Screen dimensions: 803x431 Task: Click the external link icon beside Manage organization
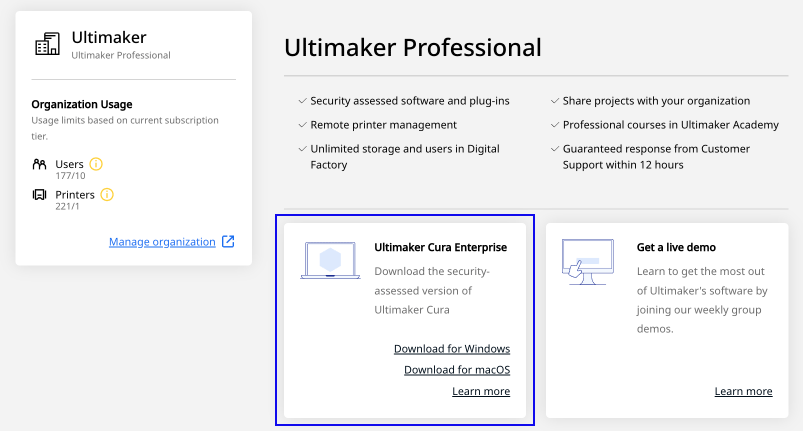228,242
